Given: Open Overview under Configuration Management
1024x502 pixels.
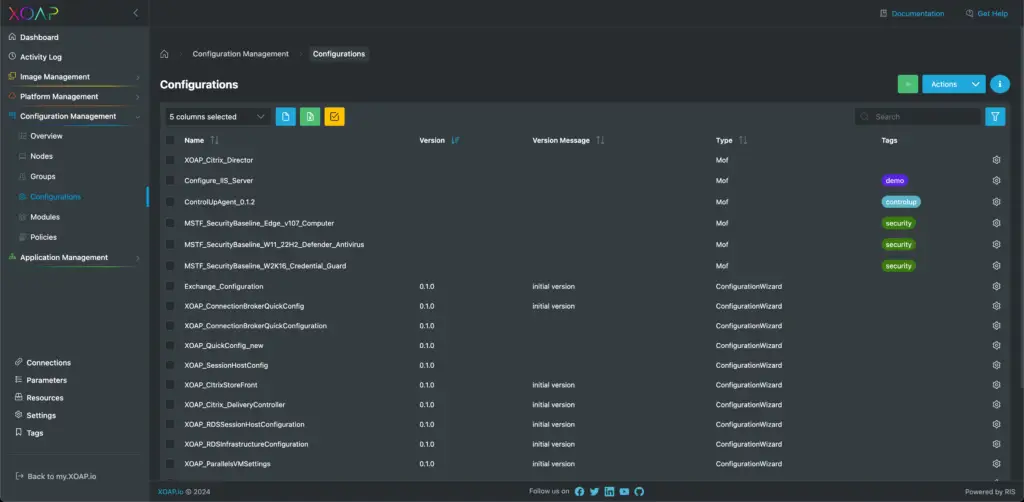Looking at the screenshot, I should pos(46,136).
